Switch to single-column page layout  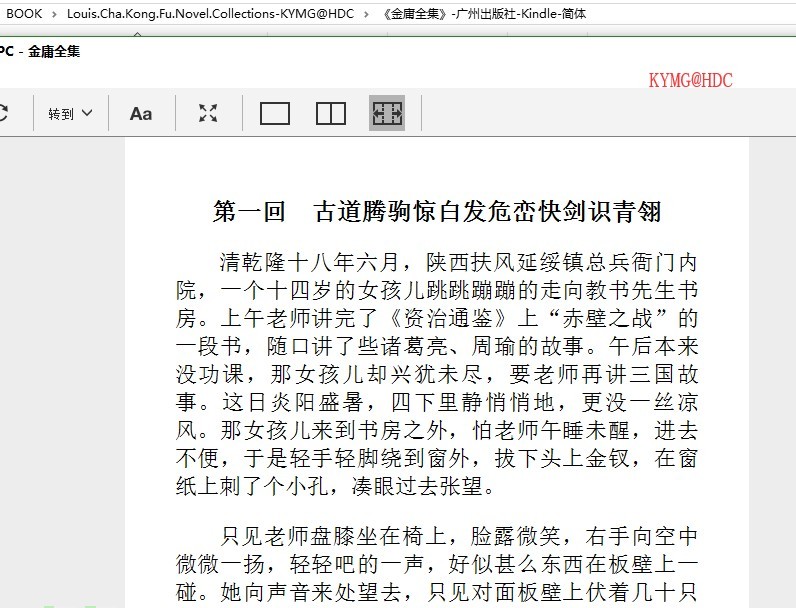click(x=275, y=113)
